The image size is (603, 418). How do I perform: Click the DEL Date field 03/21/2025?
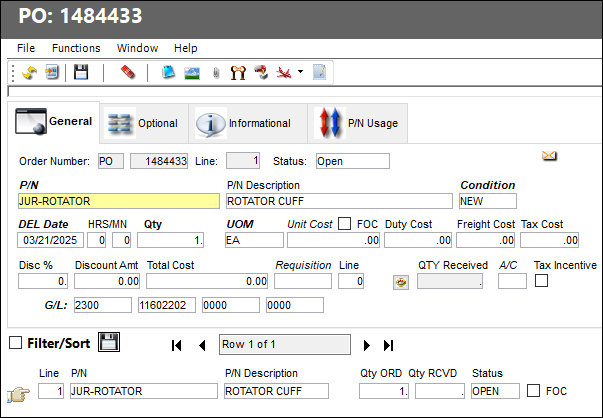tap(50, 240)
